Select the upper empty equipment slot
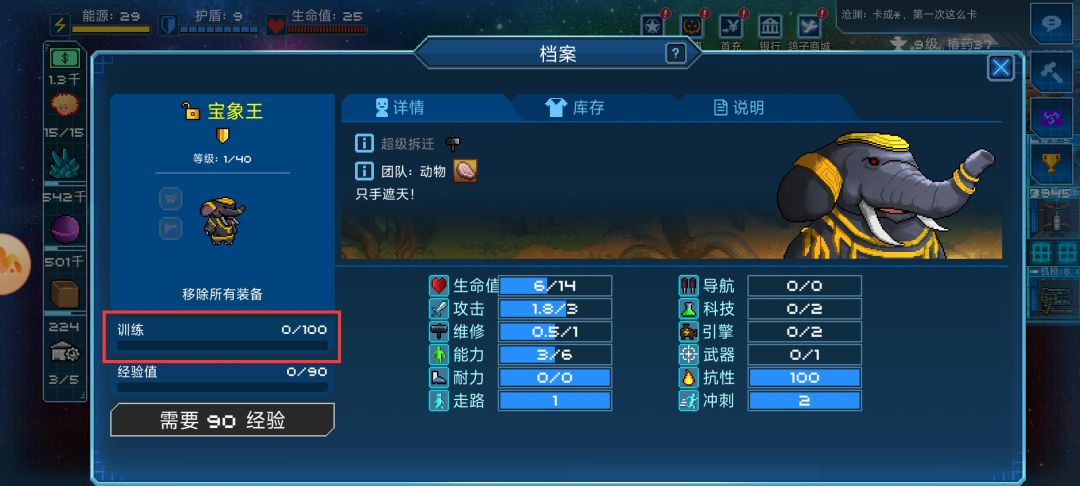 tap(170, 199)
